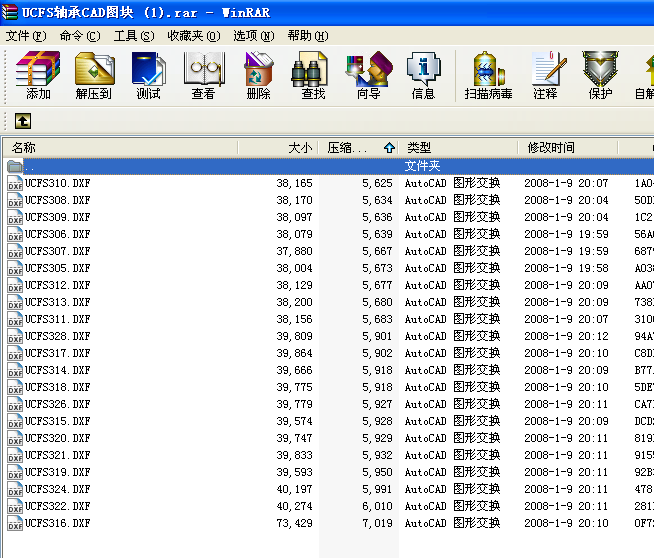This screenshot has width=654, height=558.
Task: Click size value 73,429
Action: click(x=294, y=523)
